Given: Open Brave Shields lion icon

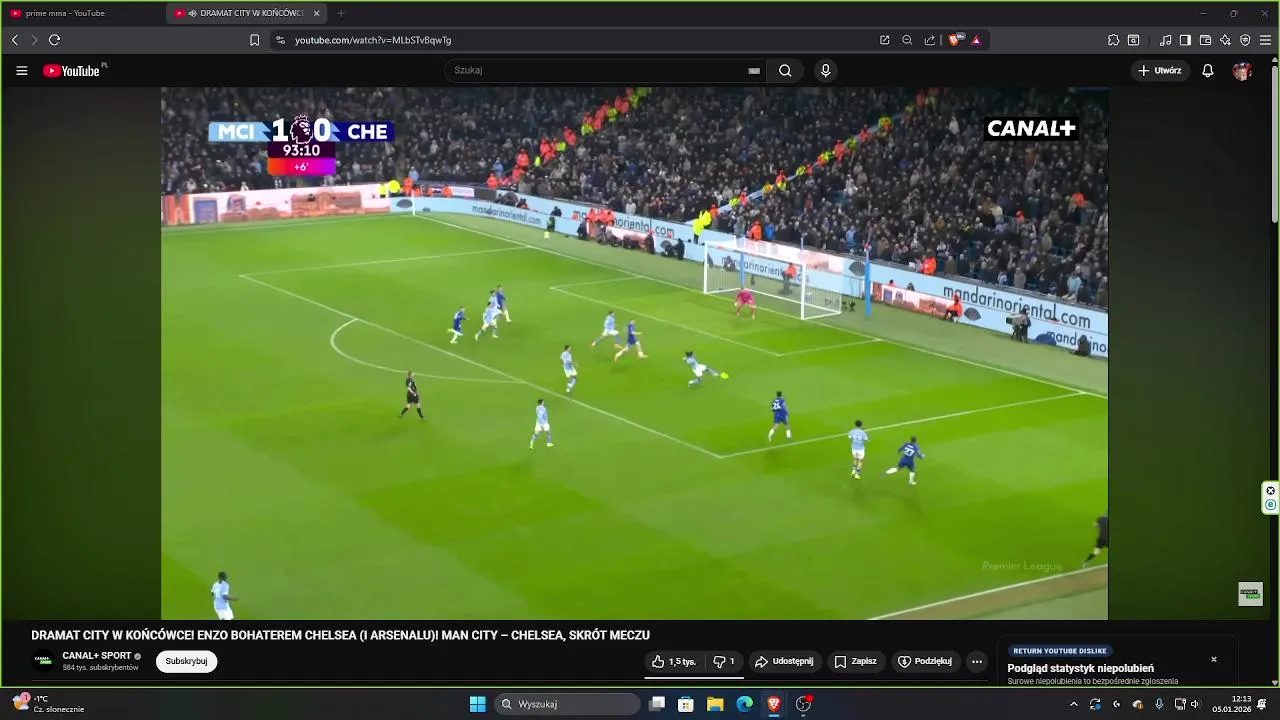Looking at the screenshot, I should 954,40.
